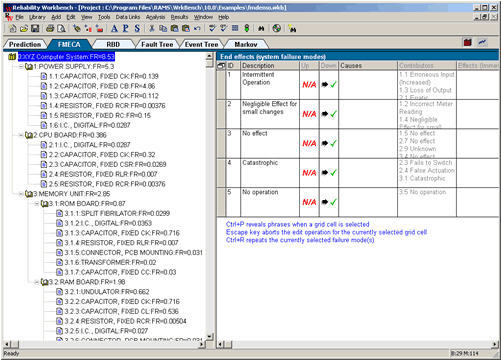
Task: Open the File menu
Action: [x=19, y=17]
